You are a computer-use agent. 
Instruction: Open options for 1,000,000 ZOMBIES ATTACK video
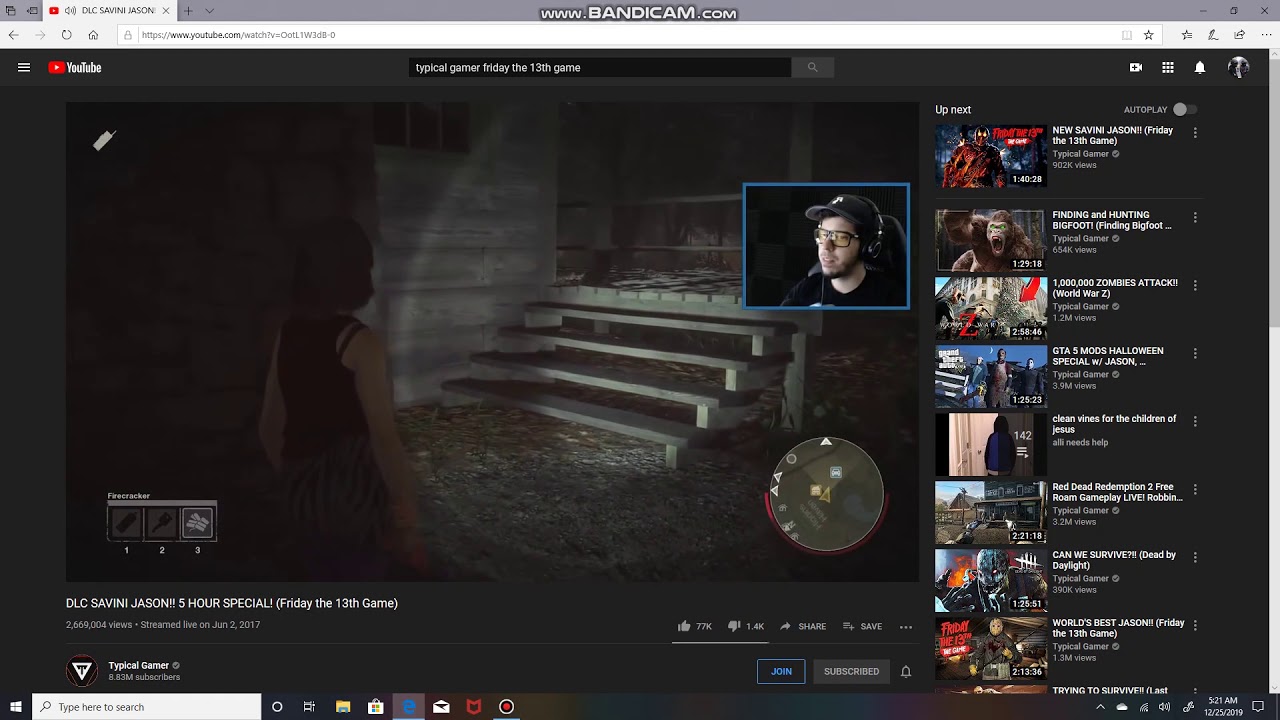pyautogui.click(x=1195, y=285)
